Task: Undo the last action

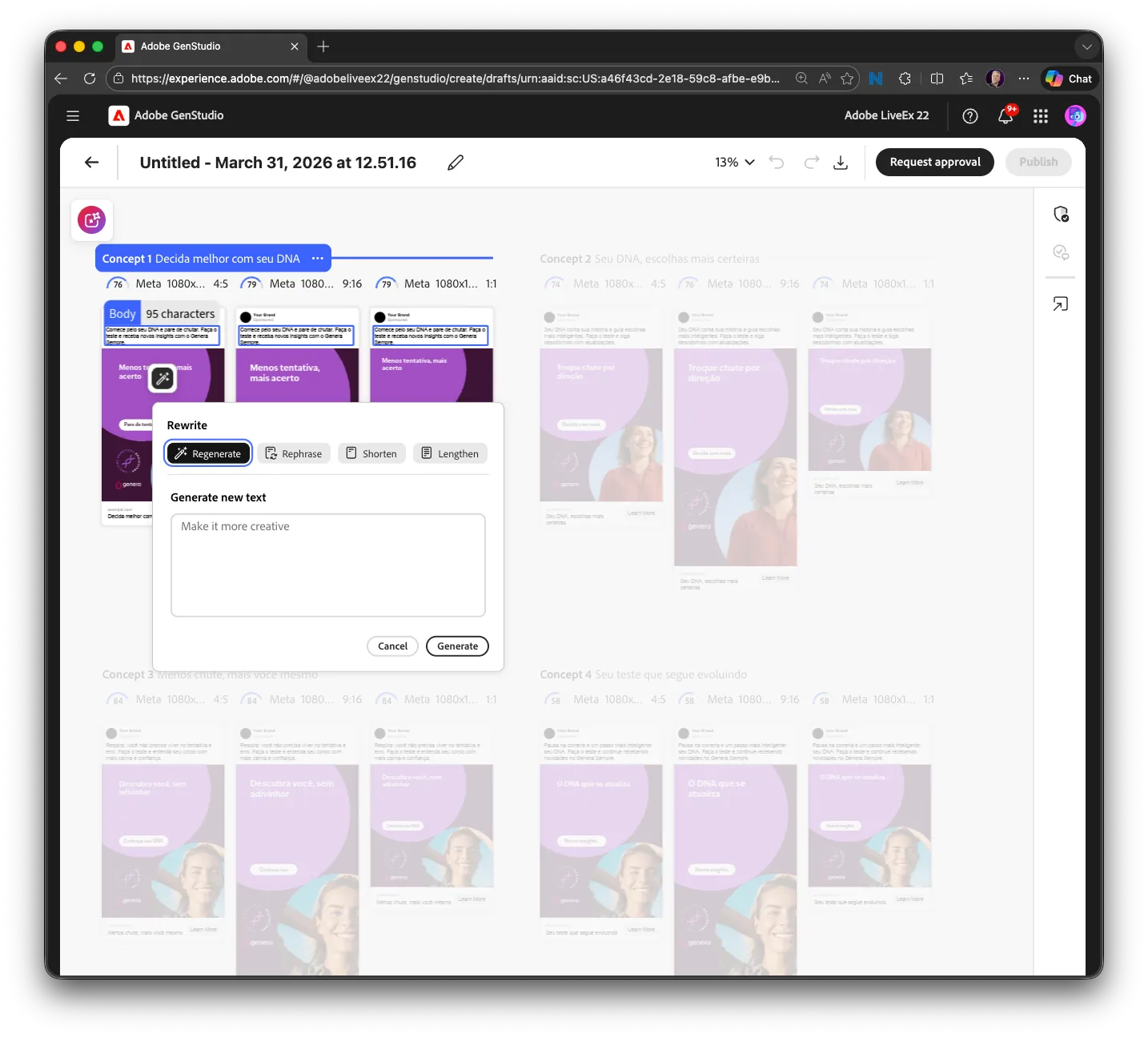Action: pos(777,162)
